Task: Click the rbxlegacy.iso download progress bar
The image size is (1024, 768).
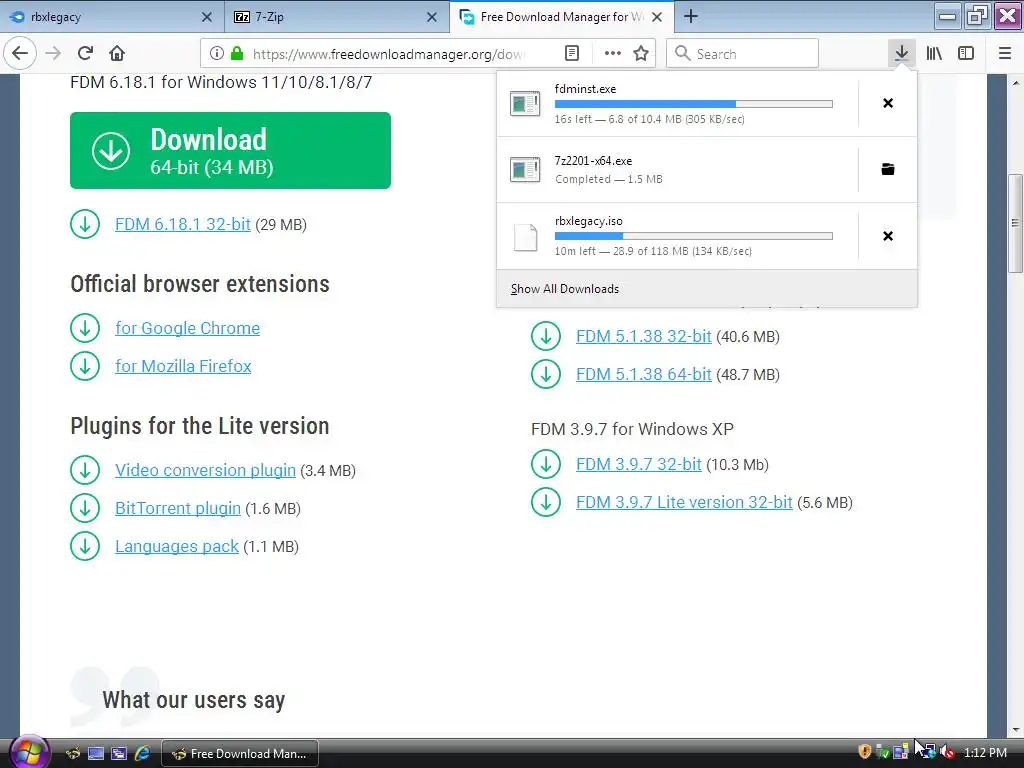Action: coord(694,236)
